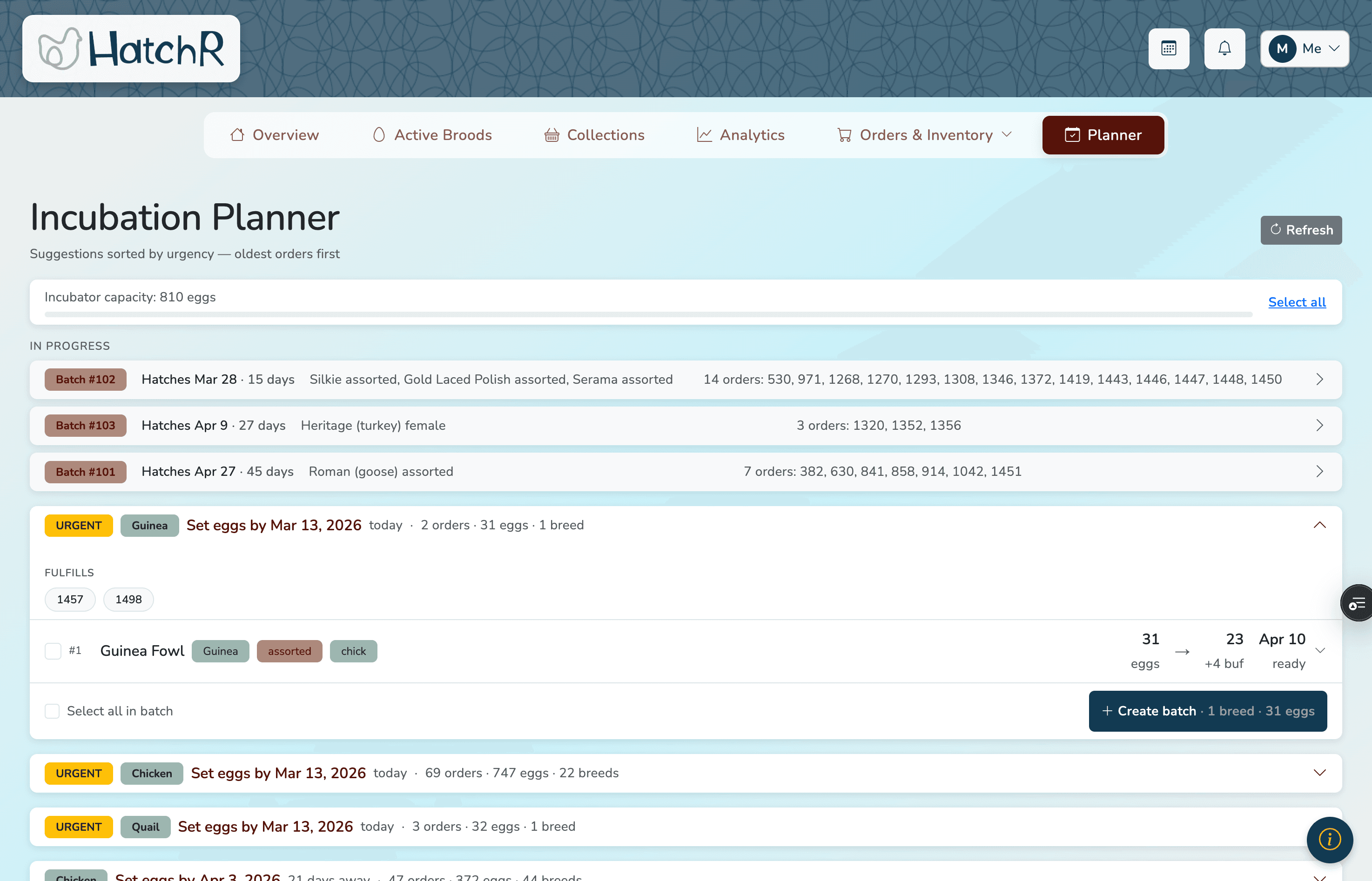
Task: Click the Select all link
Action: tap(1297, 302)
